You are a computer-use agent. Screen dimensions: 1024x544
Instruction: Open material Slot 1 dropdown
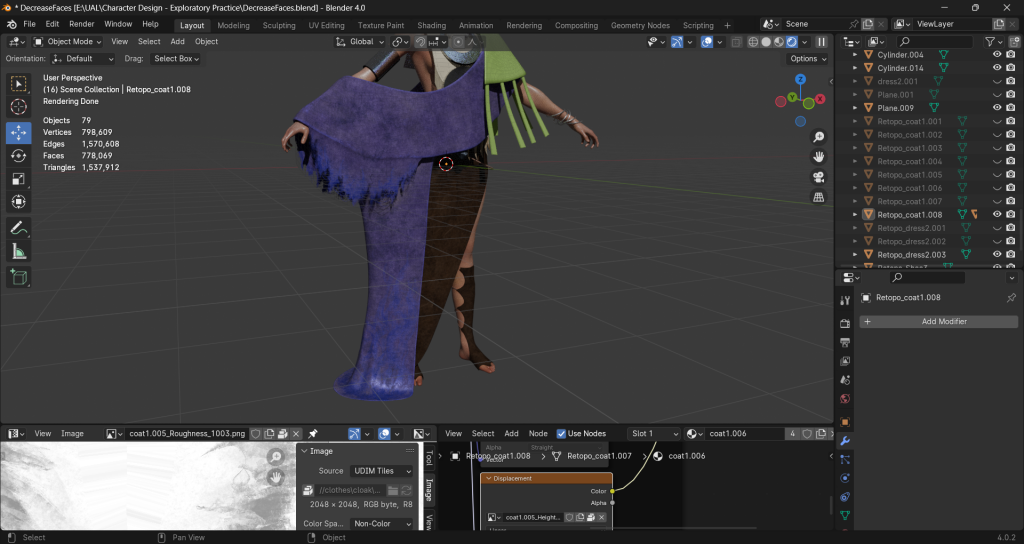tap(654, 434)
